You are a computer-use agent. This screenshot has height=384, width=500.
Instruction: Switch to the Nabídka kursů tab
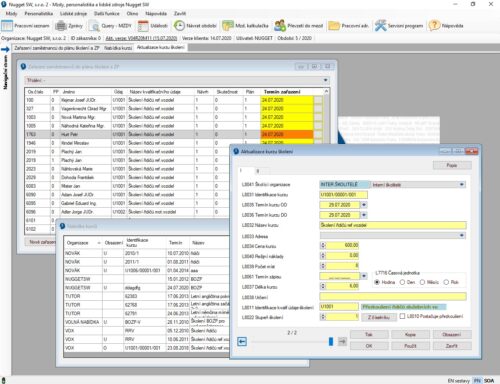click(x=118, y=48)
